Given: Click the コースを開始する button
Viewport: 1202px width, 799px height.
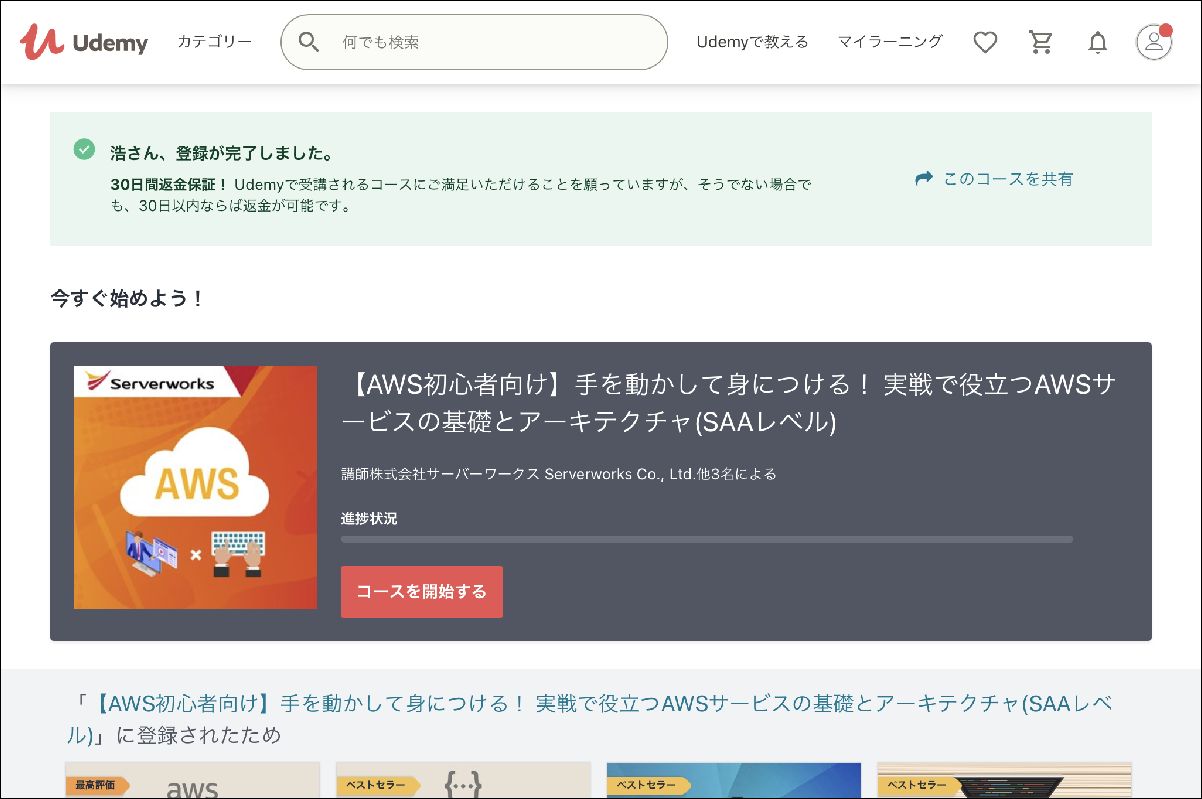Looking at the screenshot, I should pos(422,592).
